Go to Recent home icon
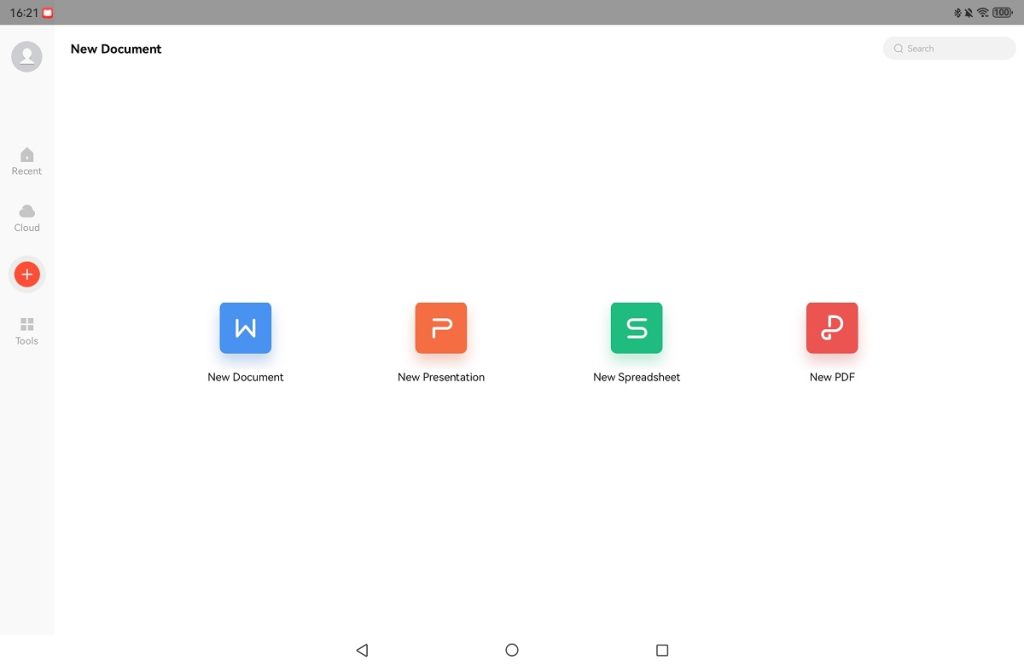 [27, 155]
